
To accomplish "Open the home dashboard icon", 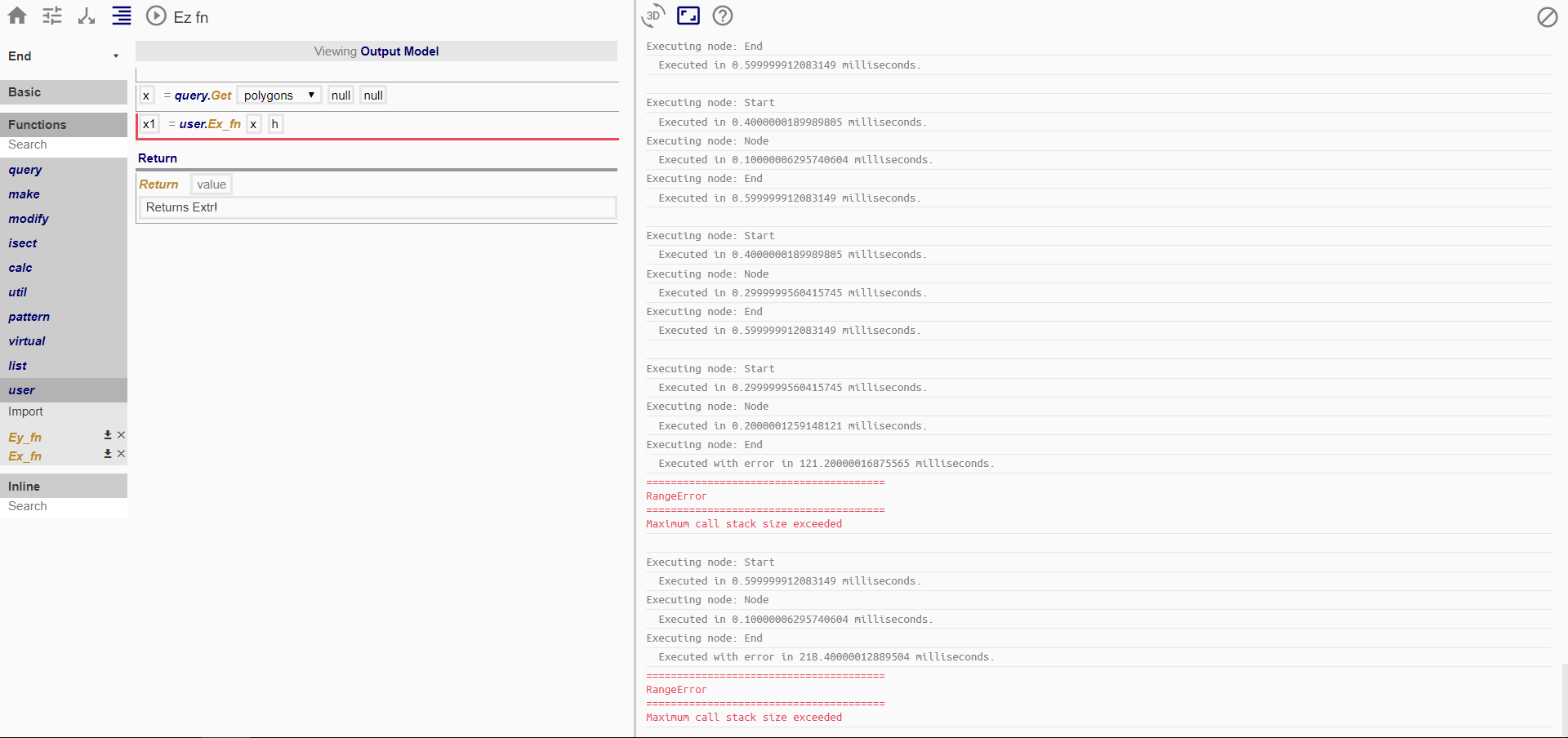I will (16, 16).
